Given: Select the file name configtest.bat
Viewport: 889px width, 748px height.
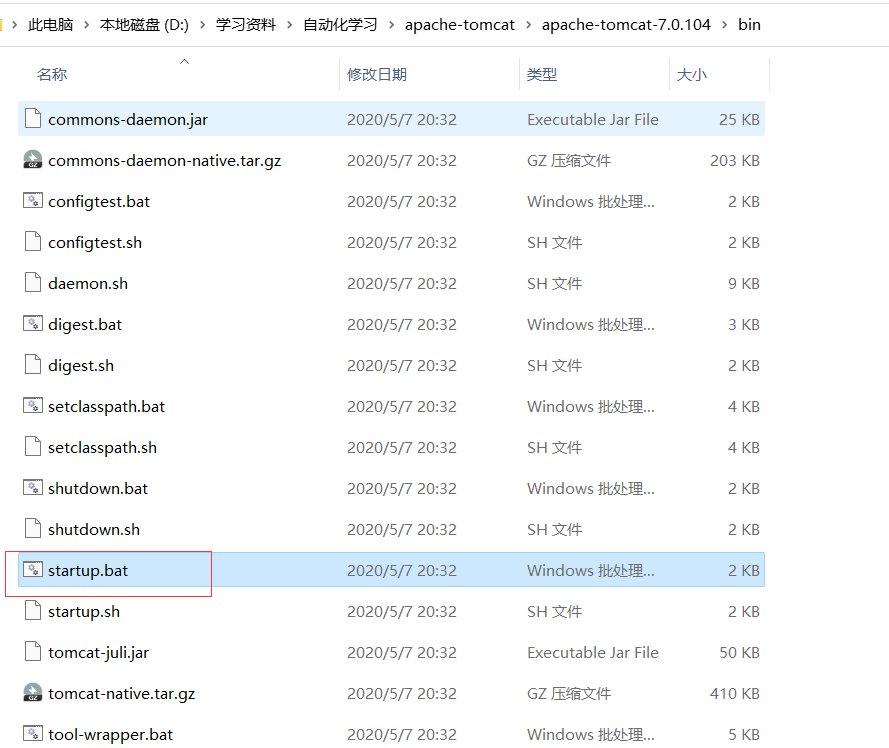Looking at the screenshot, I should (x=99, y=201).
